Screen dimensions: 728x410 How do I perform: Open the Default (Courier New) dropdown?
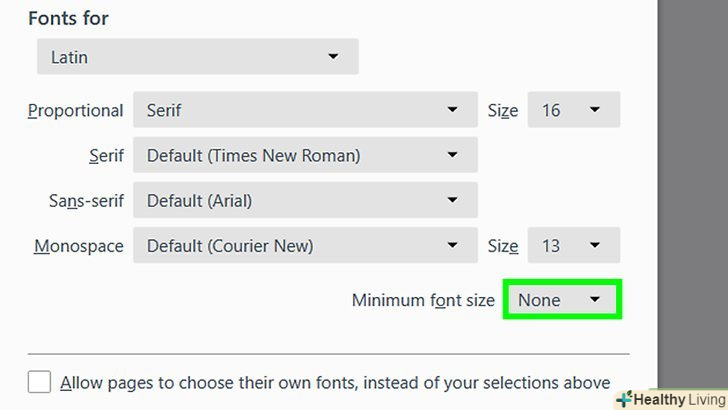(x=305, y=245)
